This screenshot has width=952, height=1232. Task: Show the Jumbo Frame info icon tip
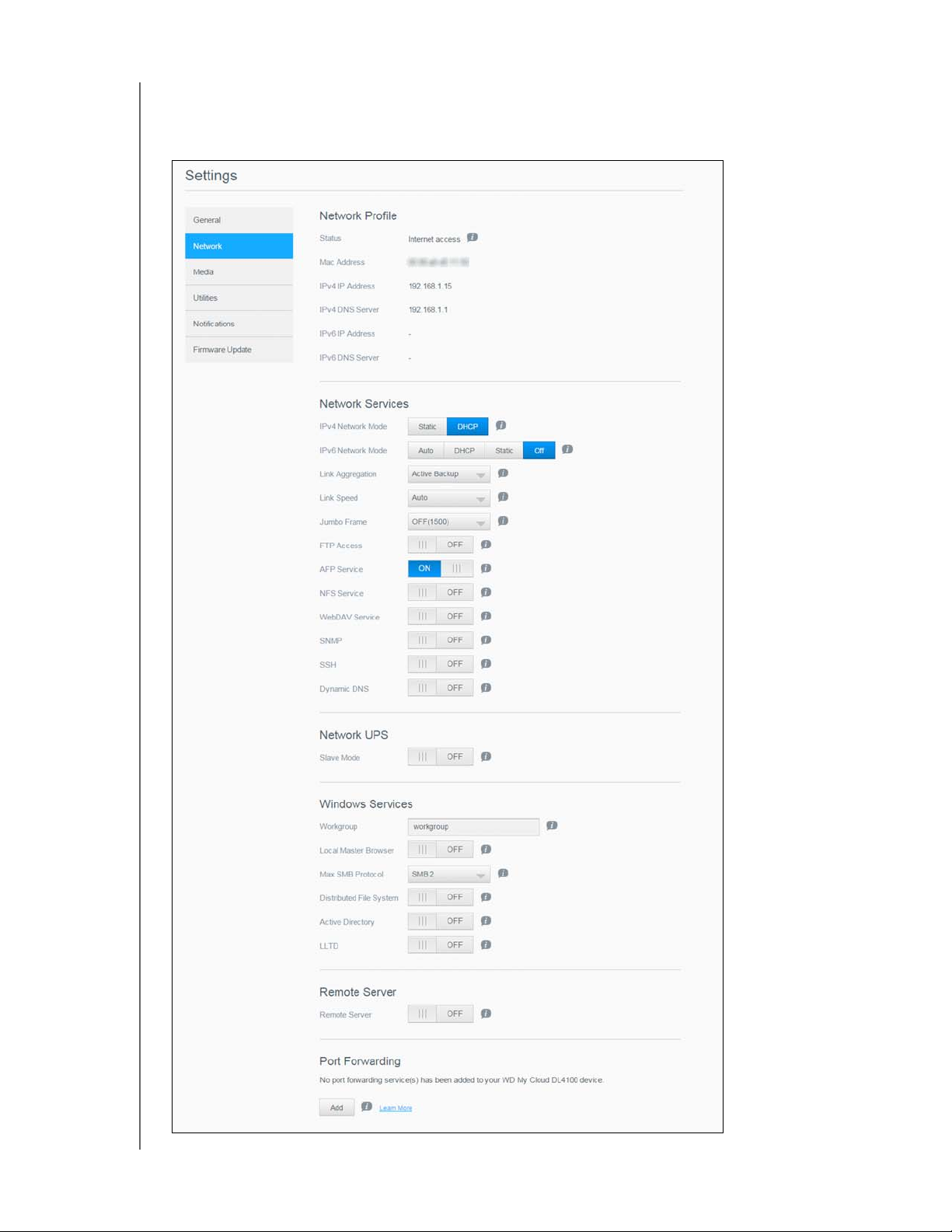503,521
